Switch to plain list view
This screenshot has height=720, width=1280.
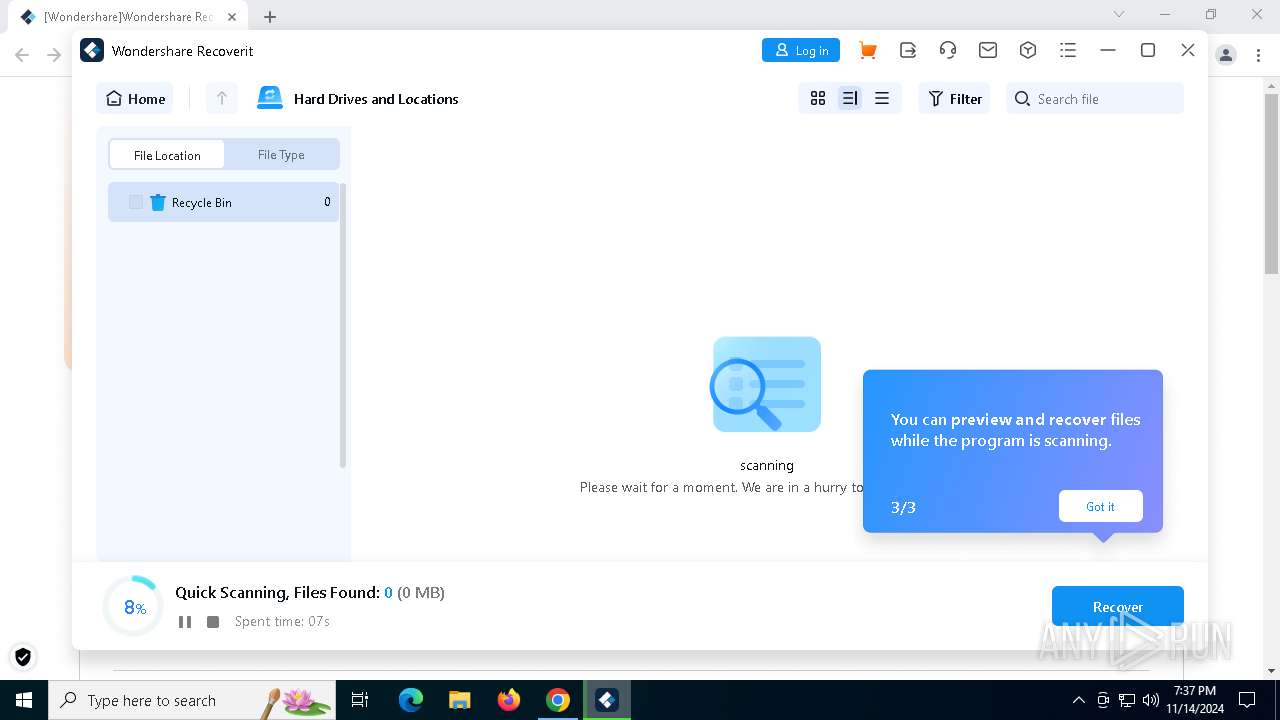point(882,98)
